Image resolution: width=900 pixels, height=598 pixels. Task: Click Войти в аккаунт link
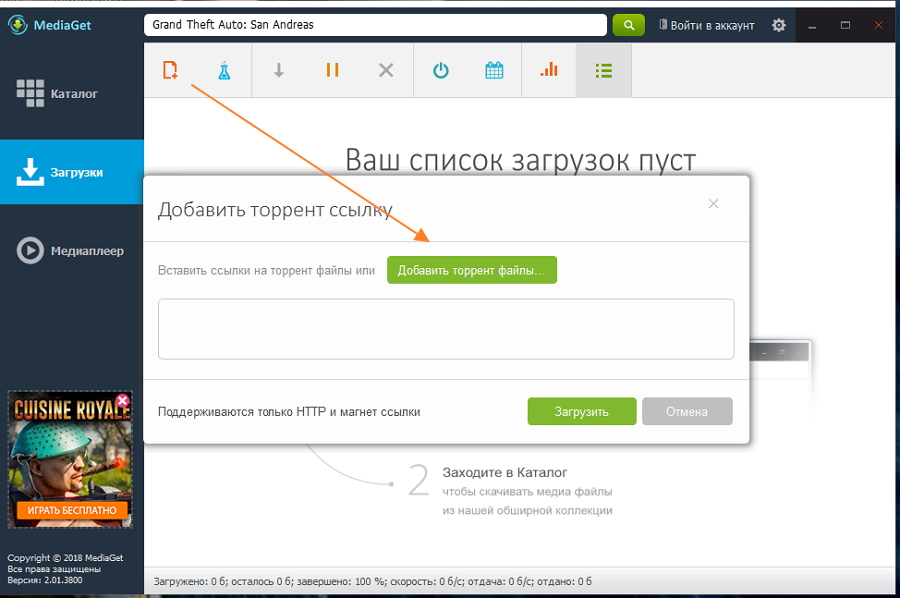point(707,25)
